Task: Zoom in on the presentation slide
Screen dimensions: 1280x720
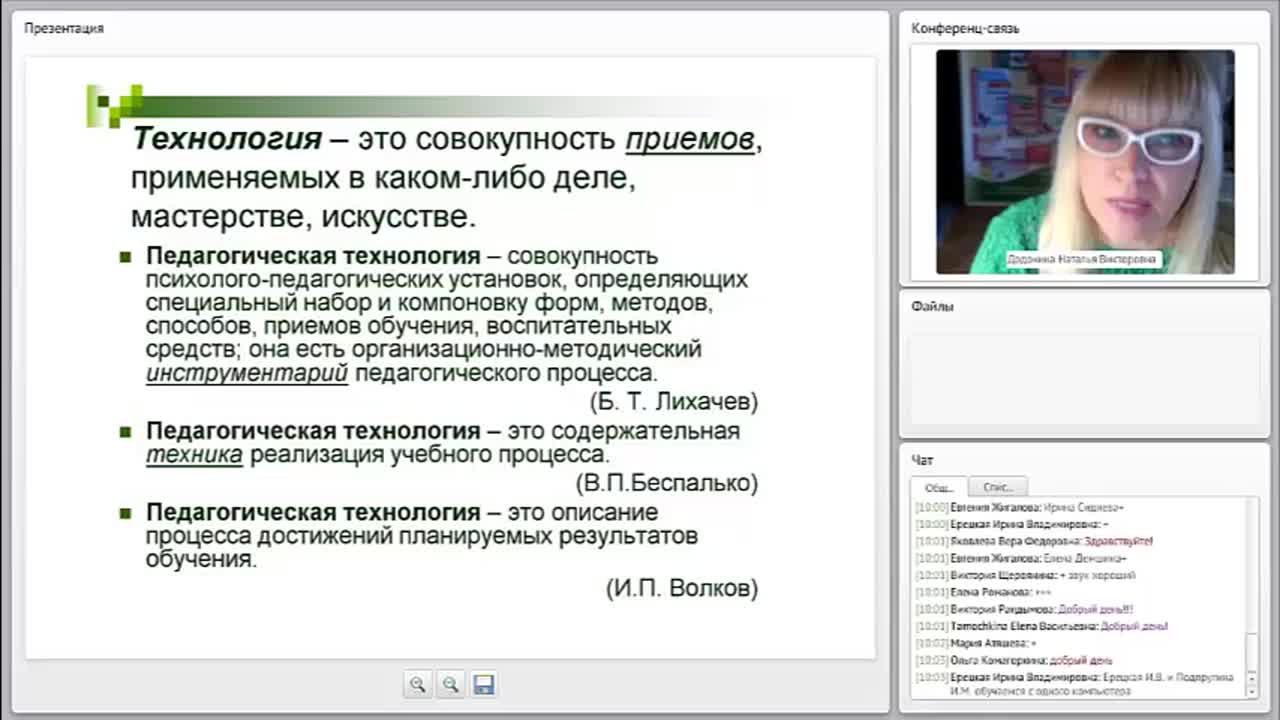Action: [417, 684]
